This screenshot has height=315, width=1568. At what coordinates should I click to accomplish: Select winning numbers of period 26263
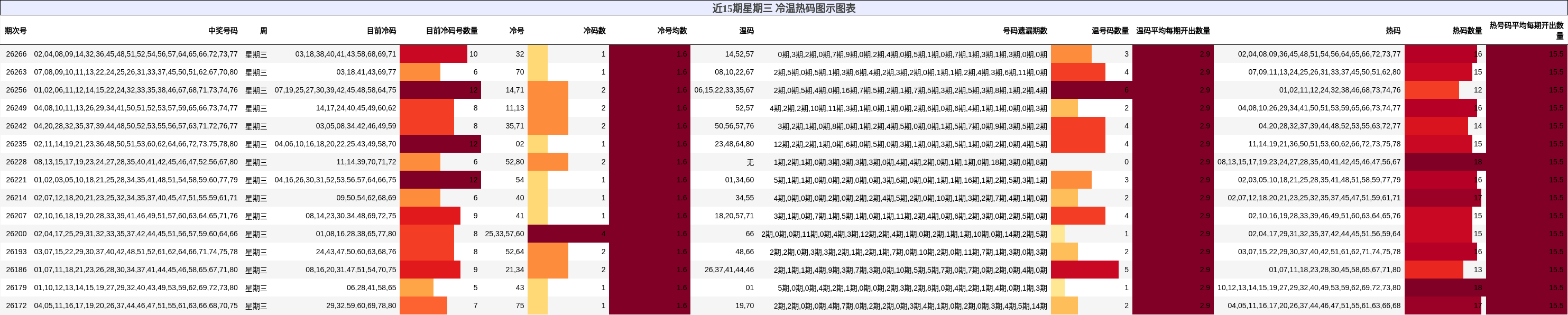[x=136, y=72]
